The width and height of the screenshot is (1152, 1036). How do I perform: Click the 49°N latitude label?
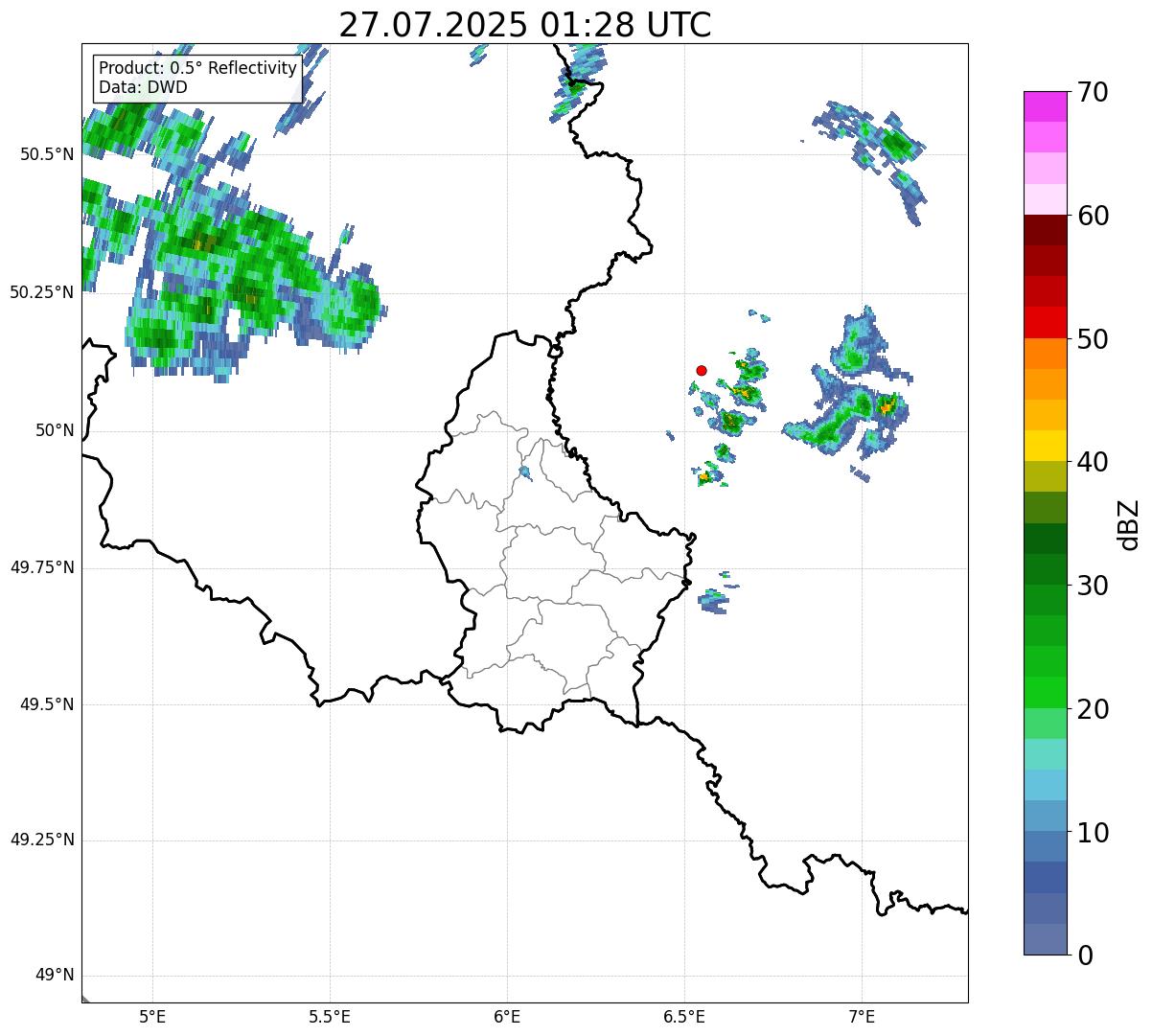(54, 976)
